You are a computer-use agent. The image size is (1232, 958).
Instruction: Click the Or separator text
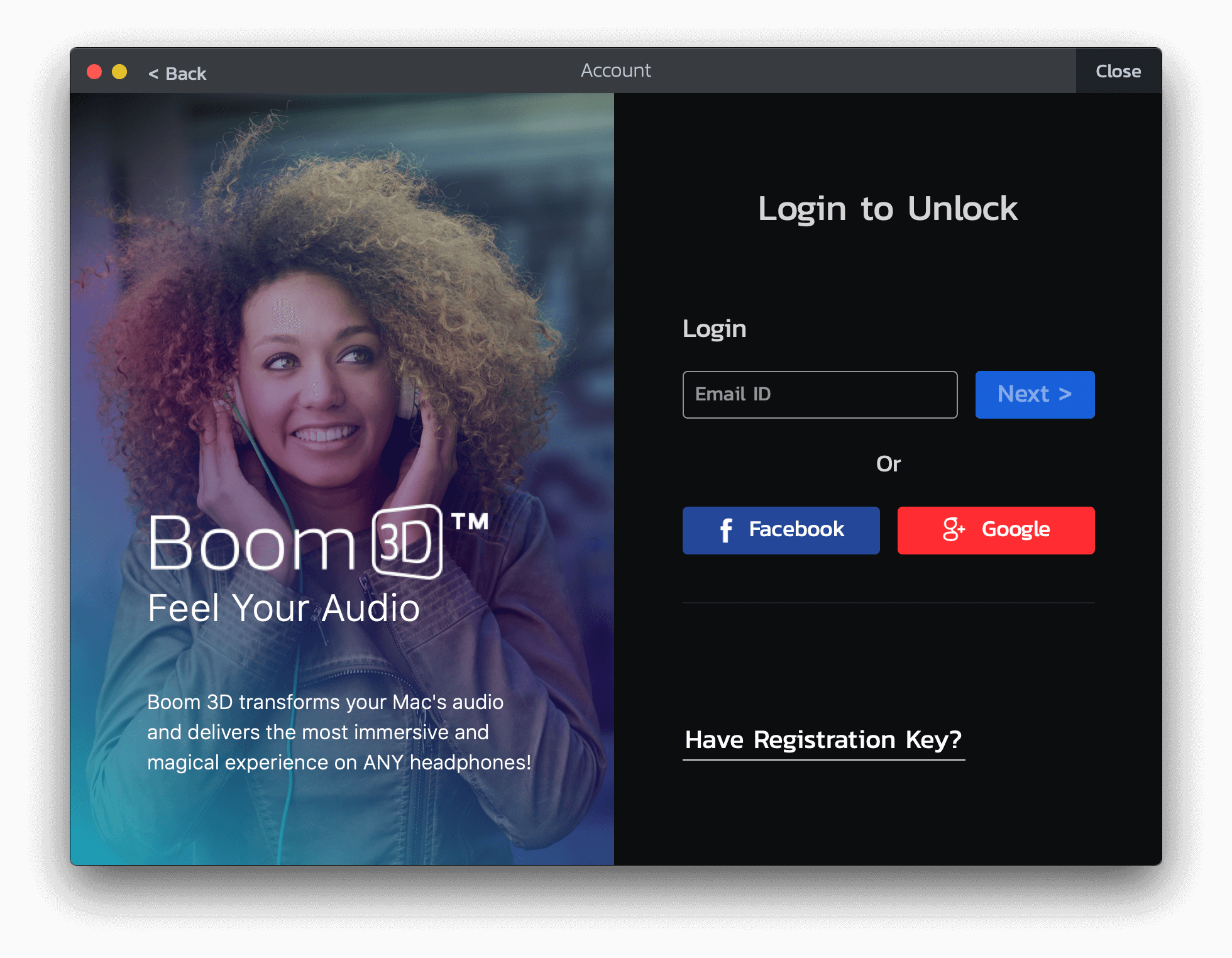click(888, 464)
